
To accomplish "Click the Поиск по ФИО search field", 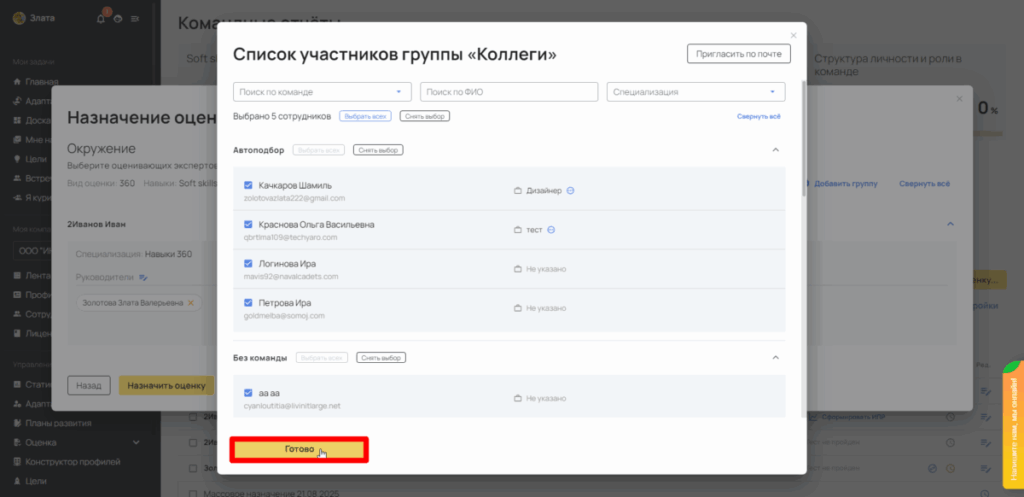I will coord(509,92).
